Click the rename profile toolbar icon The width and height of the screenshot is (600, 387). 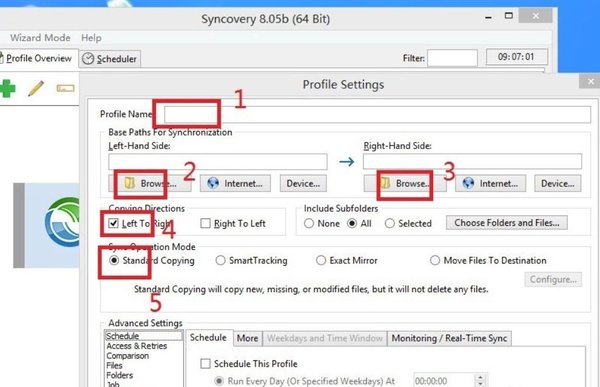tap(65, 89)
